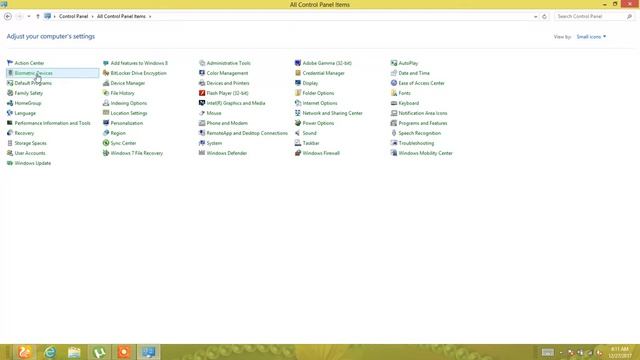
Task: Open the Windows 7 File Recovery link
Action: point(137,153)
